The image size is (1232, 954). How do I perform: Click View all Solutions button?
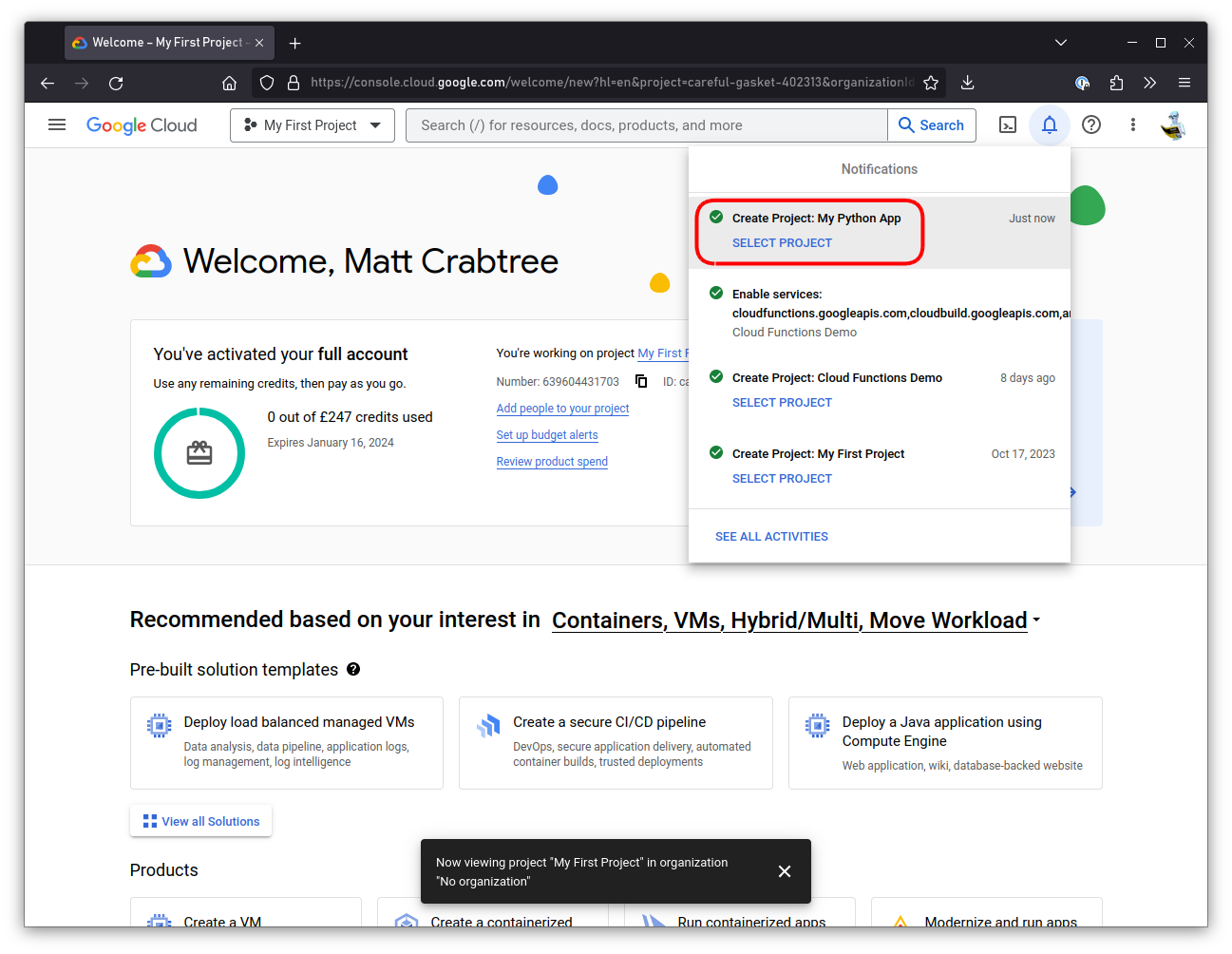click(200, 821)
